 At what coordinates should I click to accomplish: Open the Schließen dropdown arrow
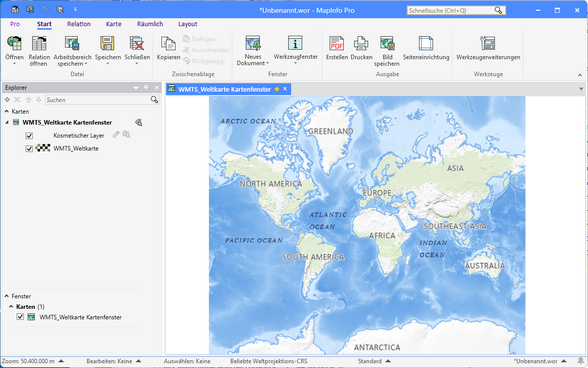137,64
